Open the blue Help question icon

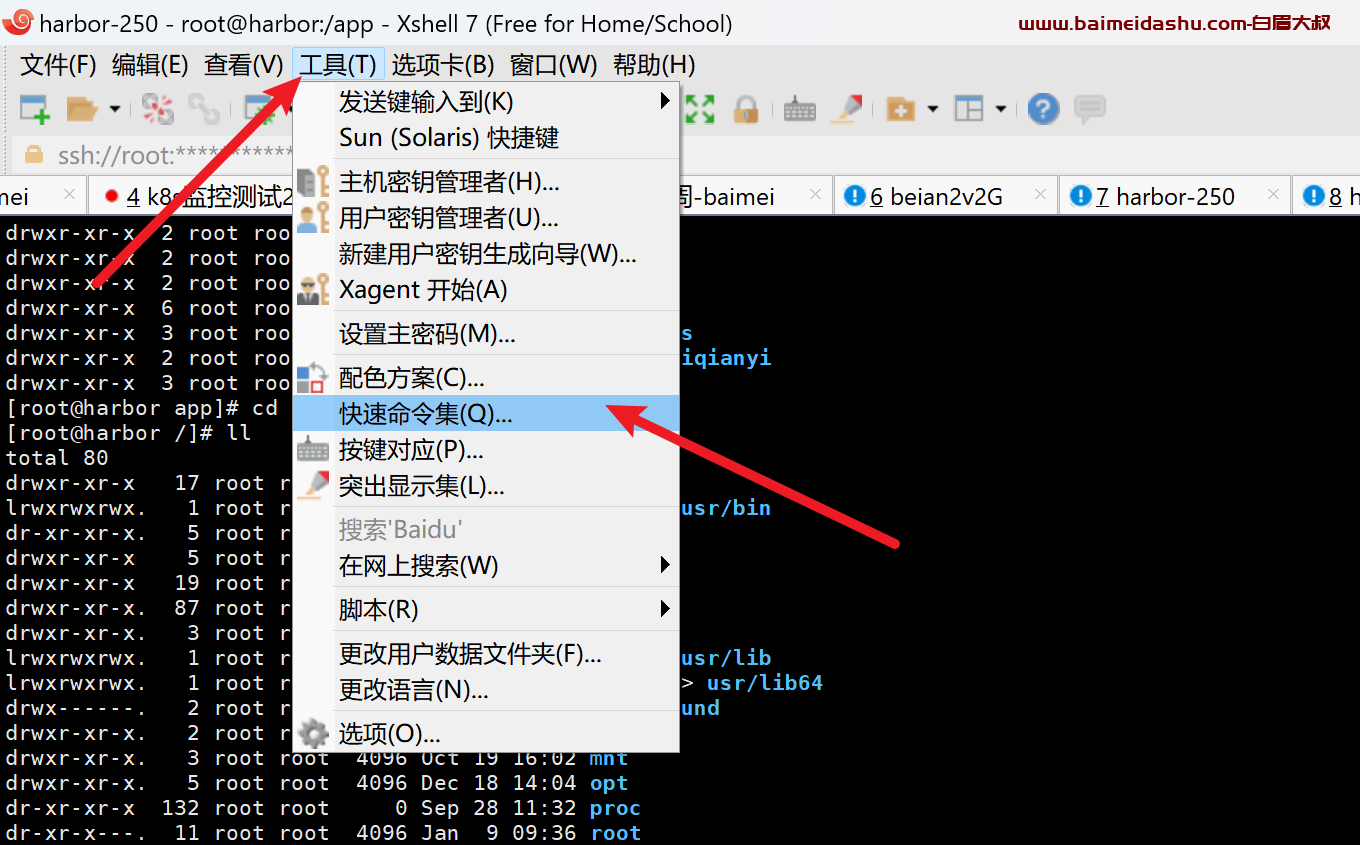(1043, 108)
